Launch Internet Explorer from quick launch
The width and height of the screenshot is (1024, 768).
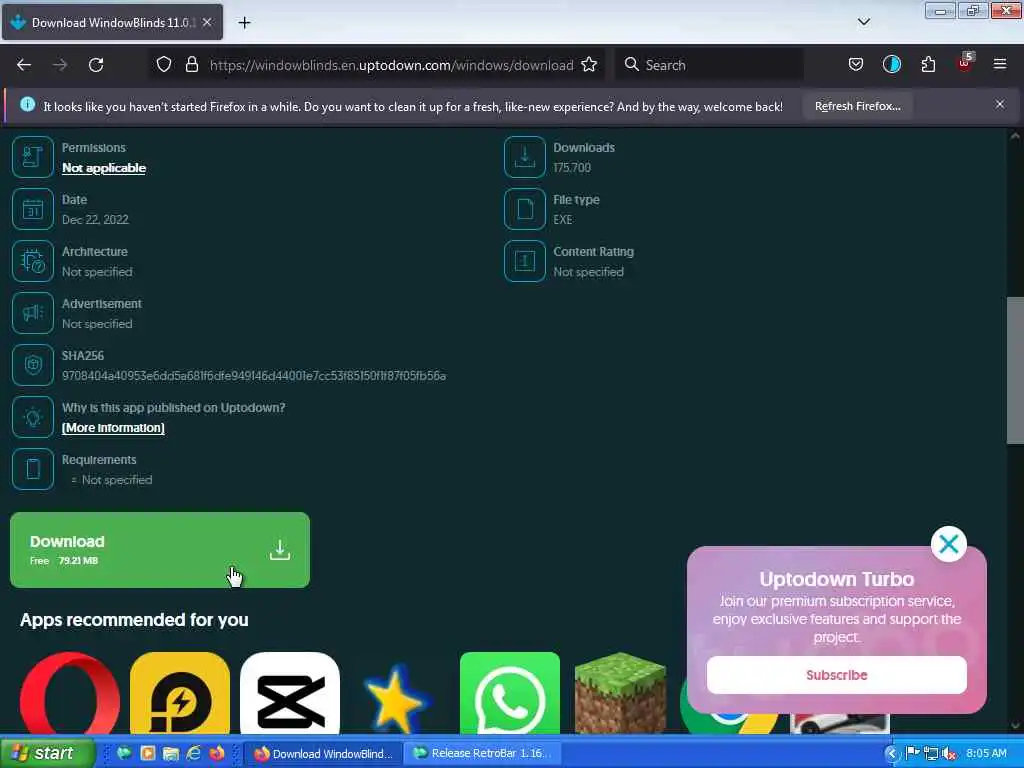point(194,753)
